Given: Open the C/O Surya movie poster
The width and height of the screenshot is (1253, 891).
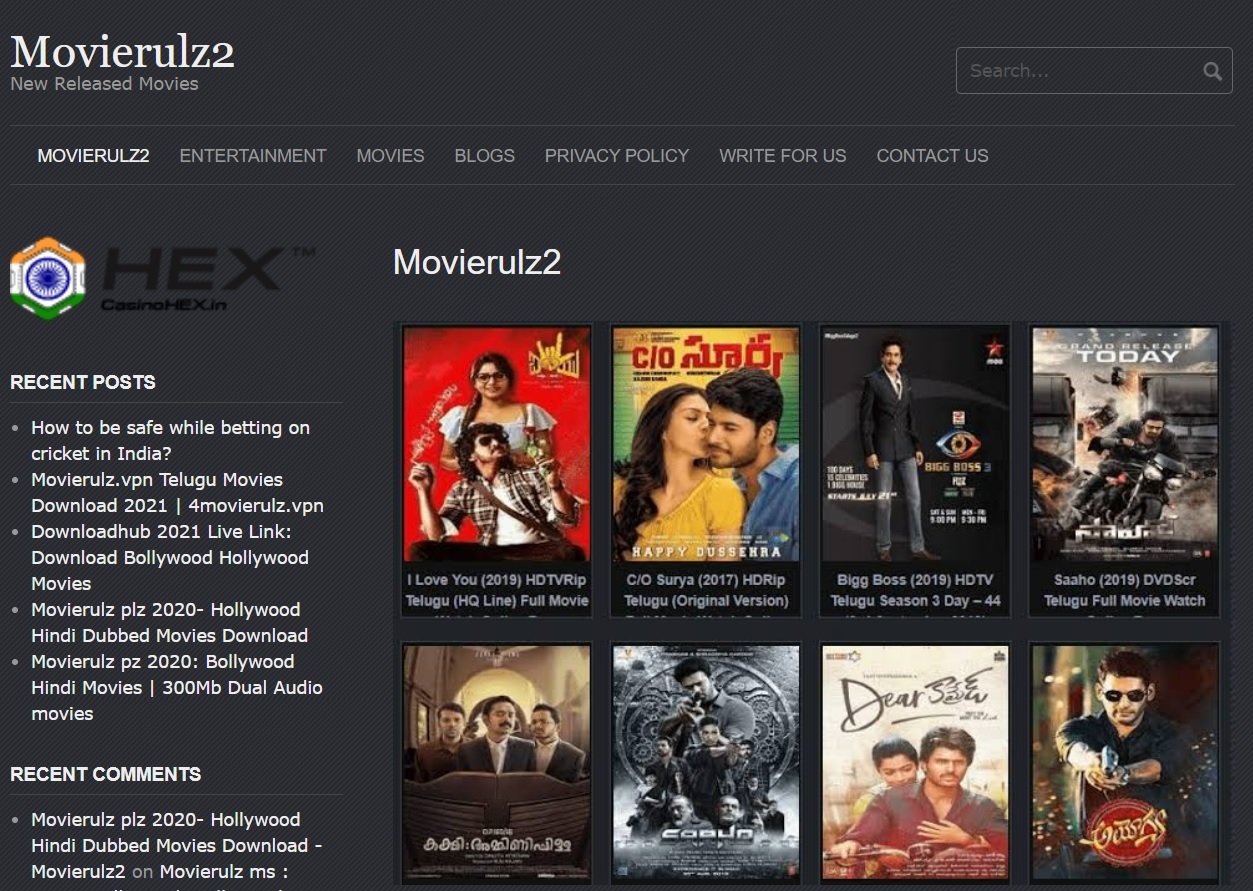Looking at the screenshot, I should (x=706, y=444).
